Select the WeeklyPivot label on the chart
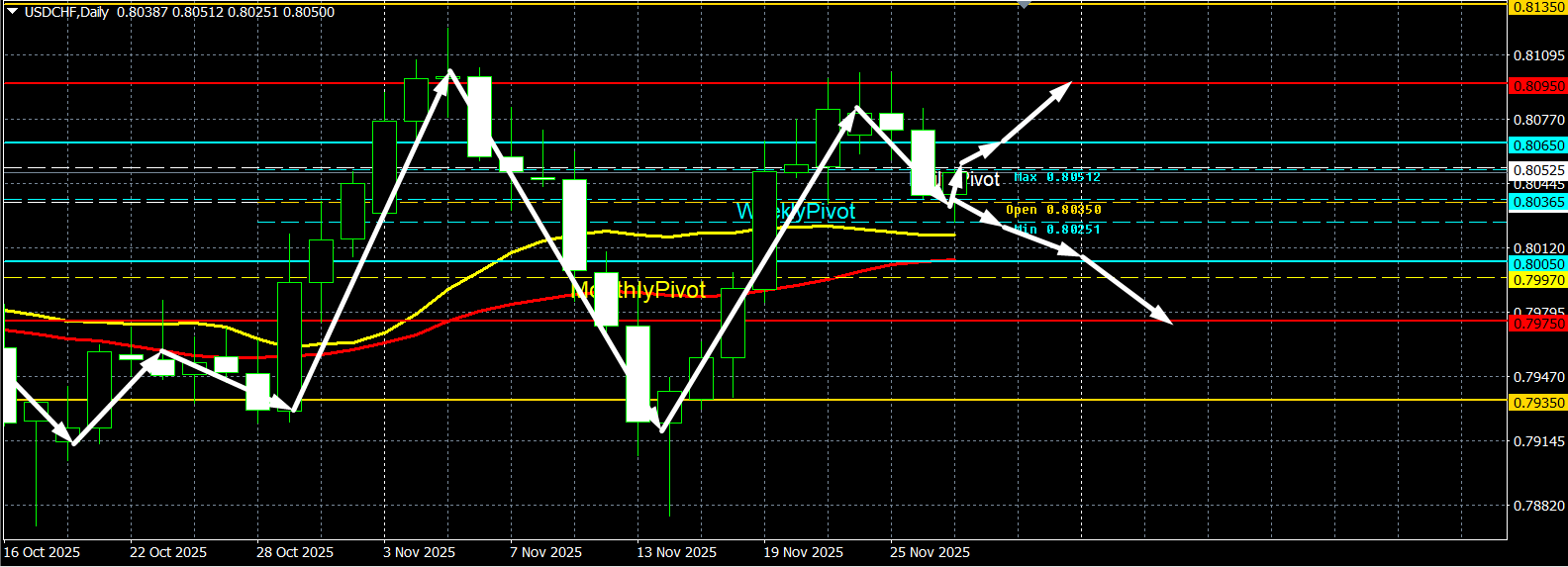 pos(796,212)
